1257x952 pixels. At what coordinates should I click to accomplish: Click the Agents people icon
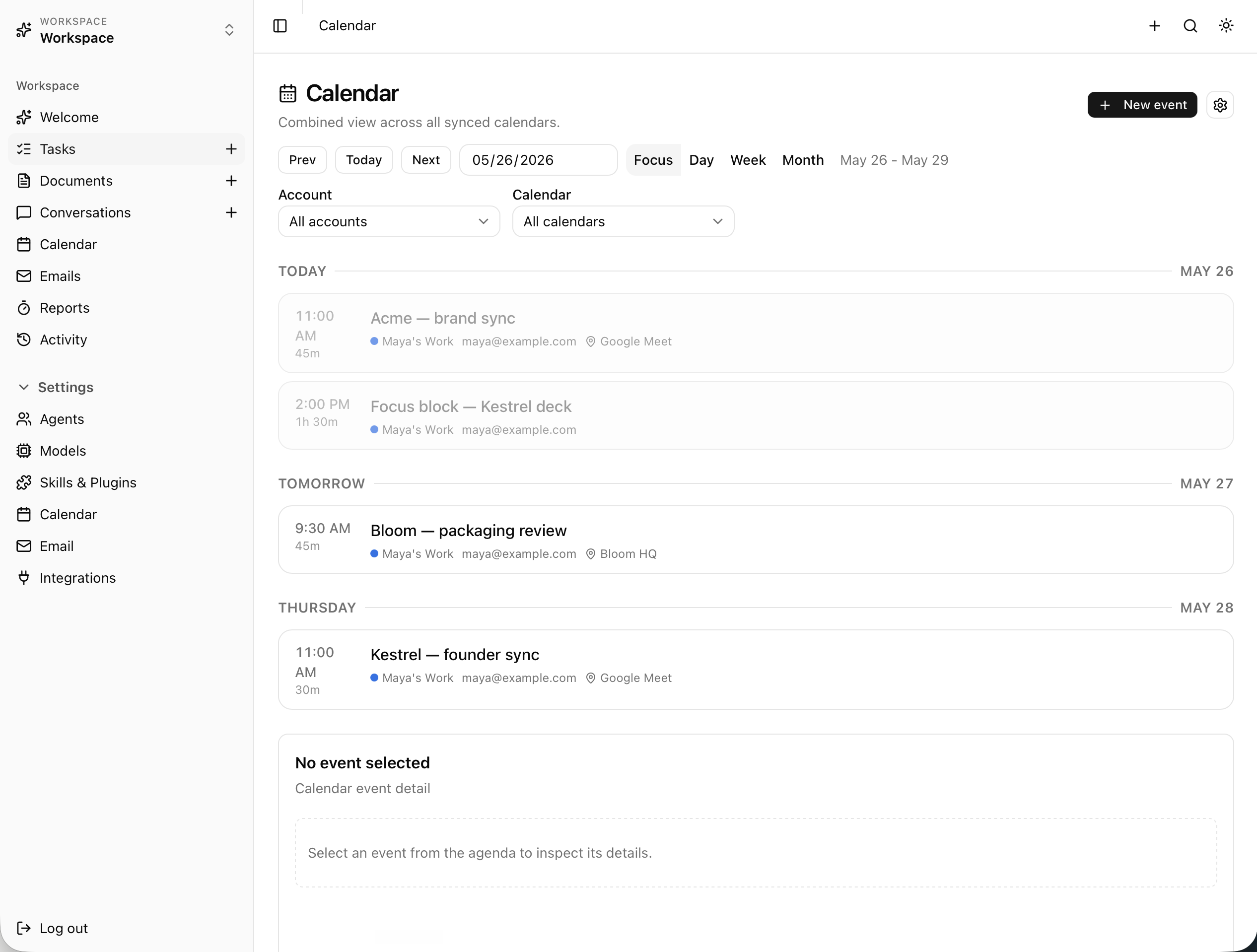[x=23, y=419]
